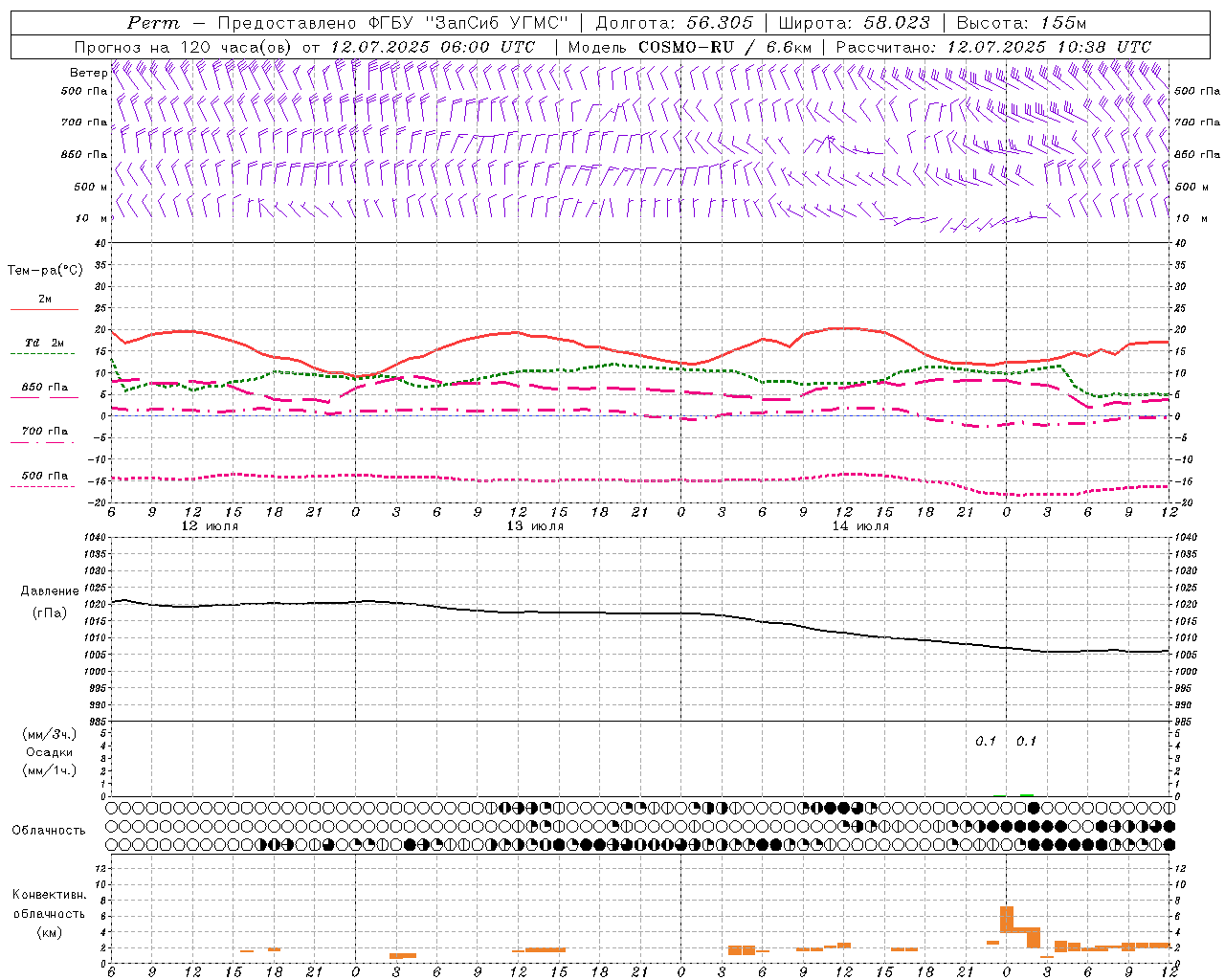Click the '(км)' convective cloud unit label
This screenshot has height=980, width=1225.
[x=50, y=932]
